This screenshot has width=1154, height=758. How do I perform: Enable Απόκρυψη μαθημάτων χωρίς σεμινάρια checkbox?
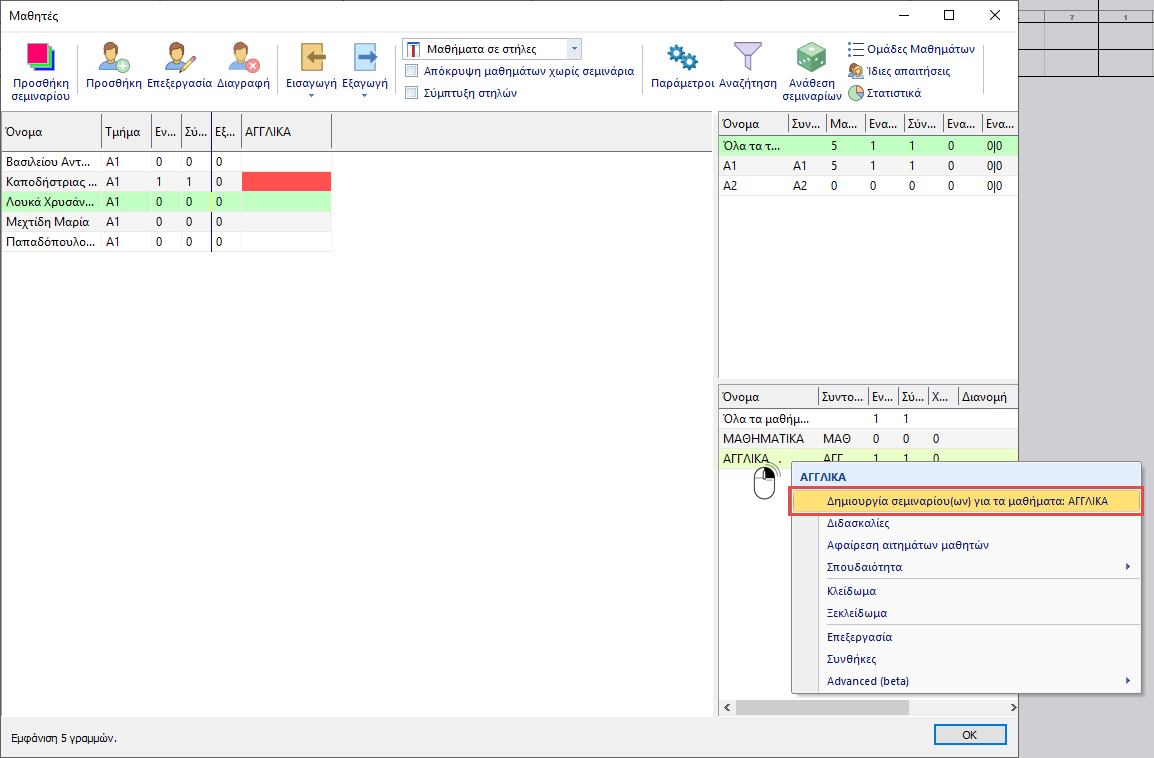411,72
